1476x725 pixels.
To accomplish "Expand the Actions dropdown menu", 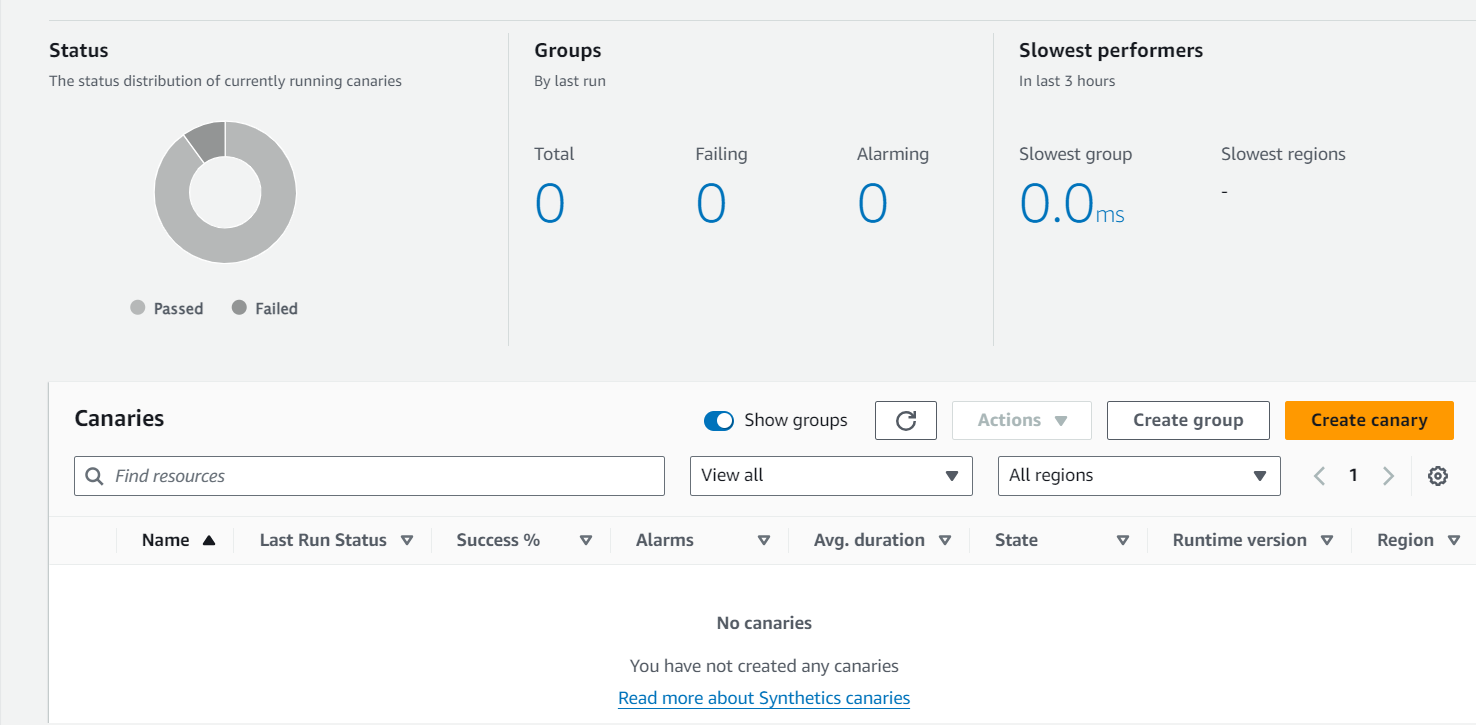I will (x=1021, y=420).
